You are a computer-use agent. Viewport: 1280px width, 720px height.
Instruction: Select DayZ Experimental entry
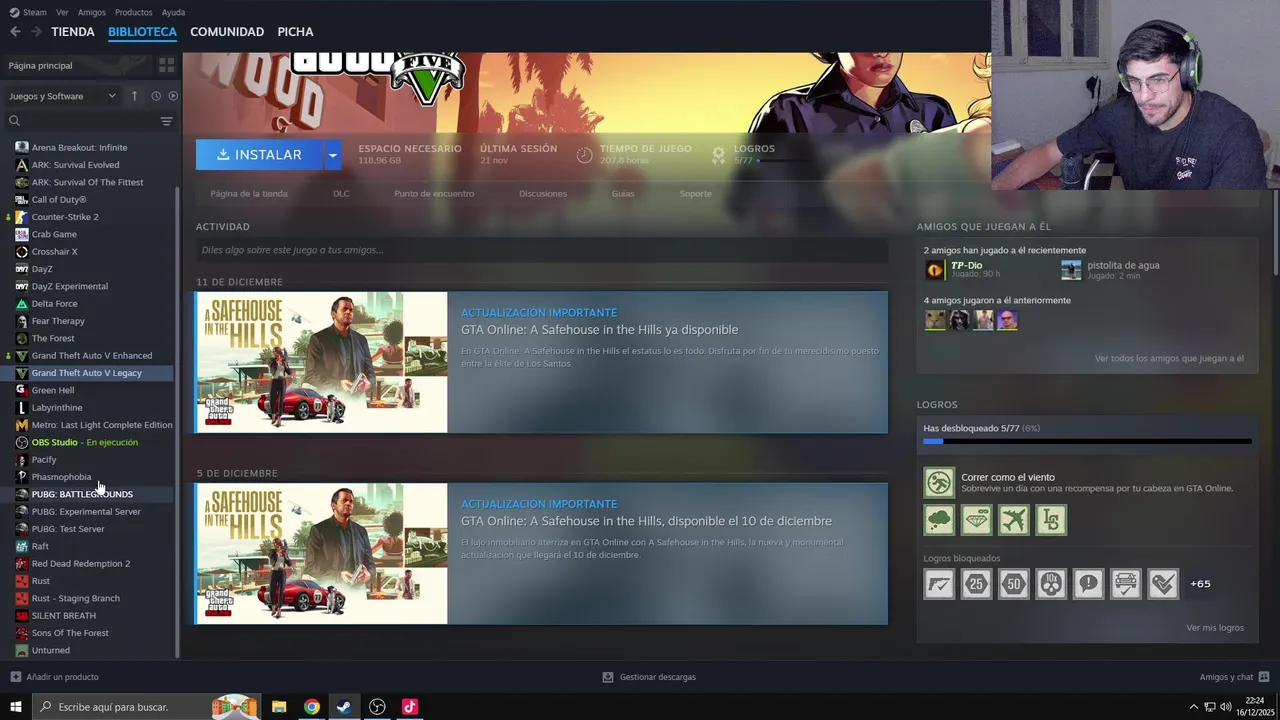pyautogui.click(x=69, y=286)
